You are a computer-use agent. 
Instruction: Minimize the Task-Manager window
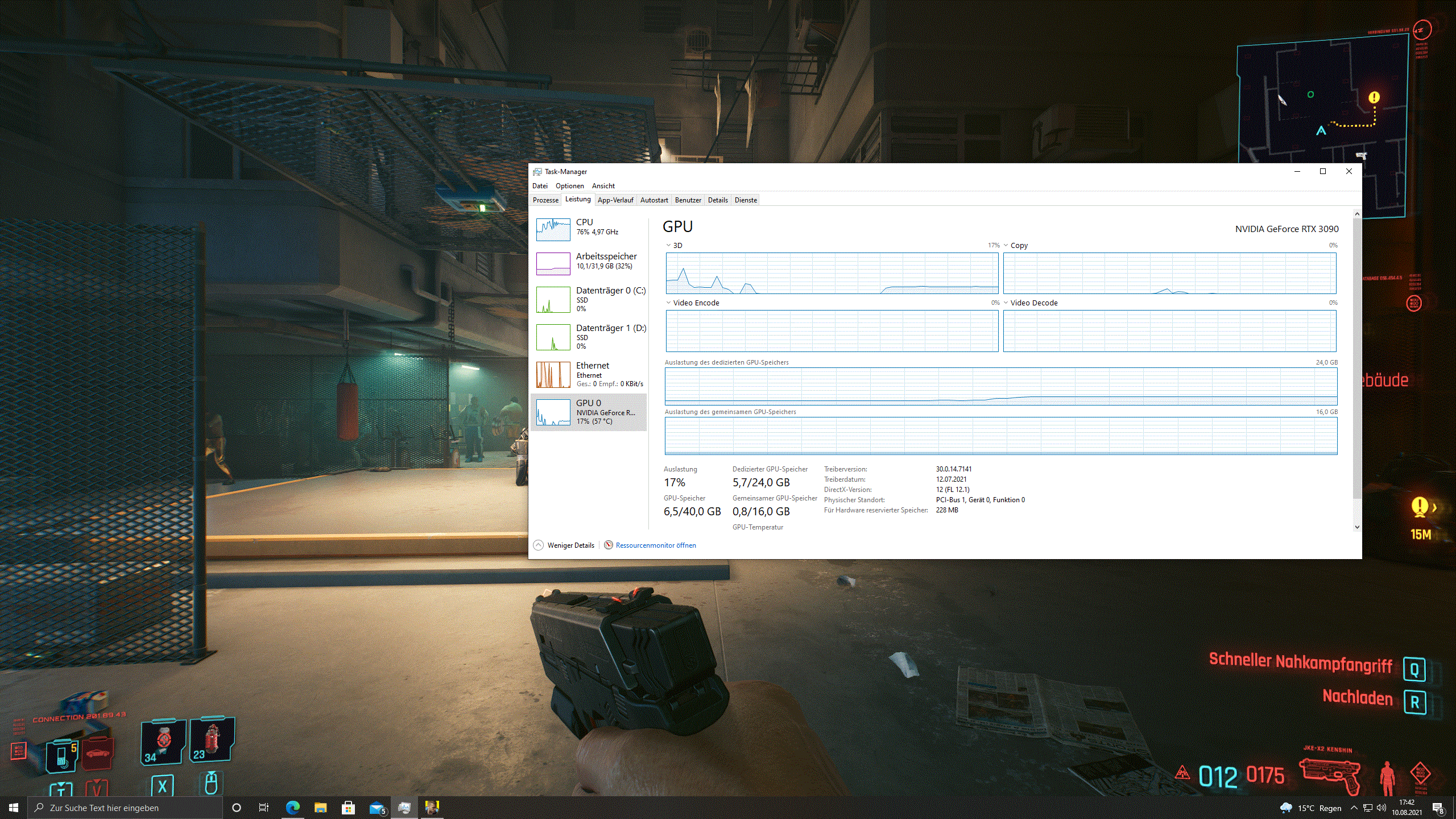click(x=1297, y=172)
